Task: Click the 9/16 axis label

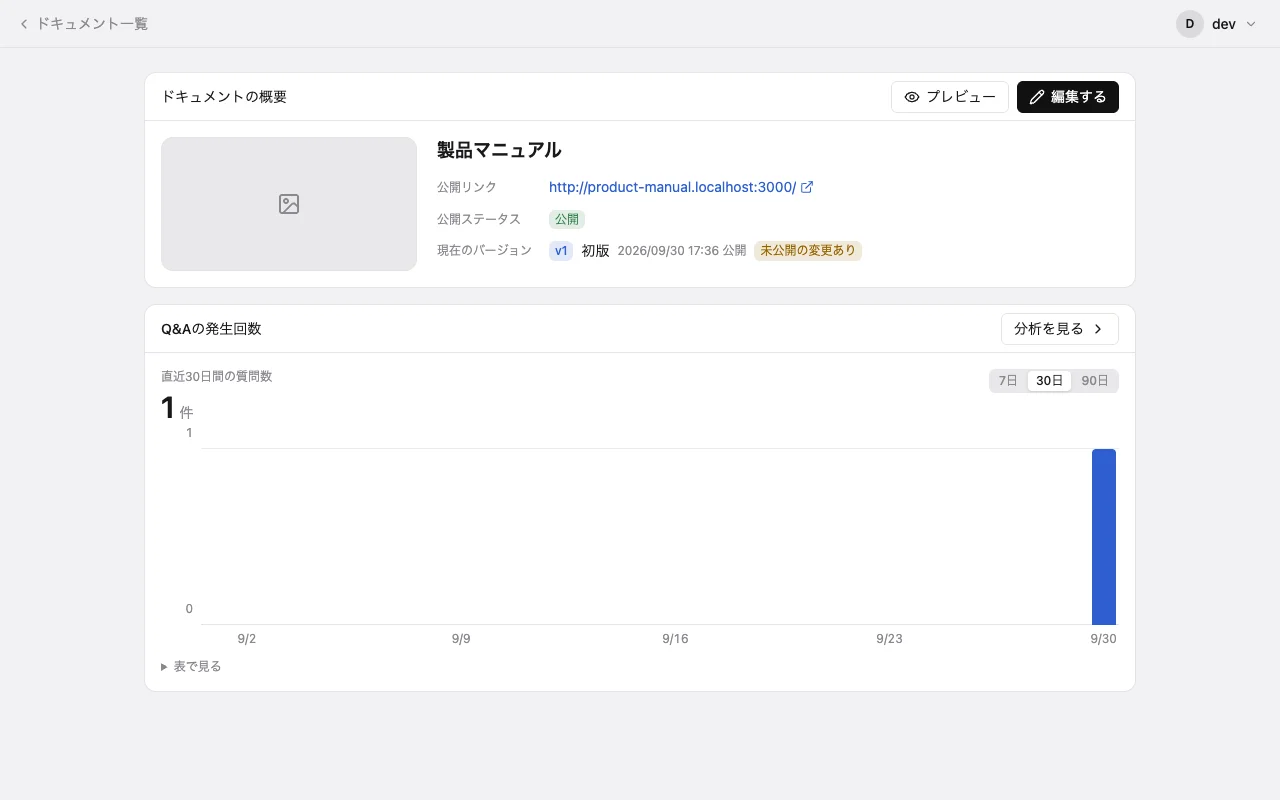Action: 675,639
